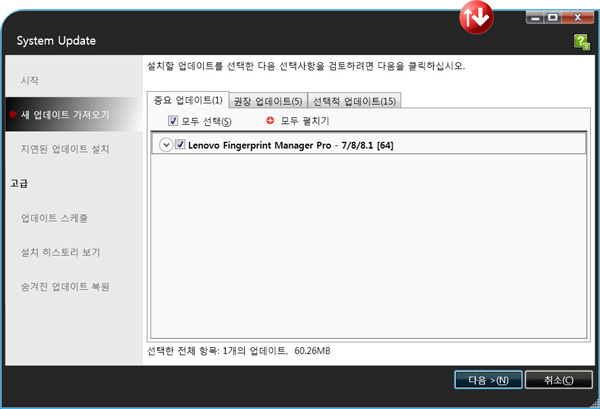The width and height of the screenshot is (600, 409).
Task: Uncheck Lenovo Fingerprint Manager Pro checkbox
Action: coord(180,145)
